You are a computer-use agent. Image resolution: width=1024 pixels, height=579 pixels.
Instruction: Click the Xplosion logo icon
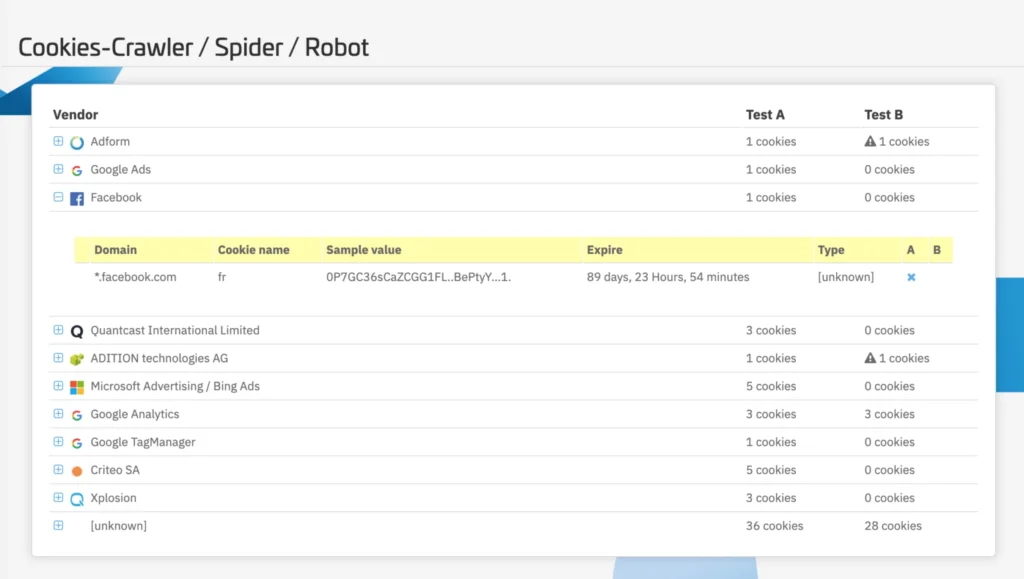pyautogui.click(x=77, y=499)
